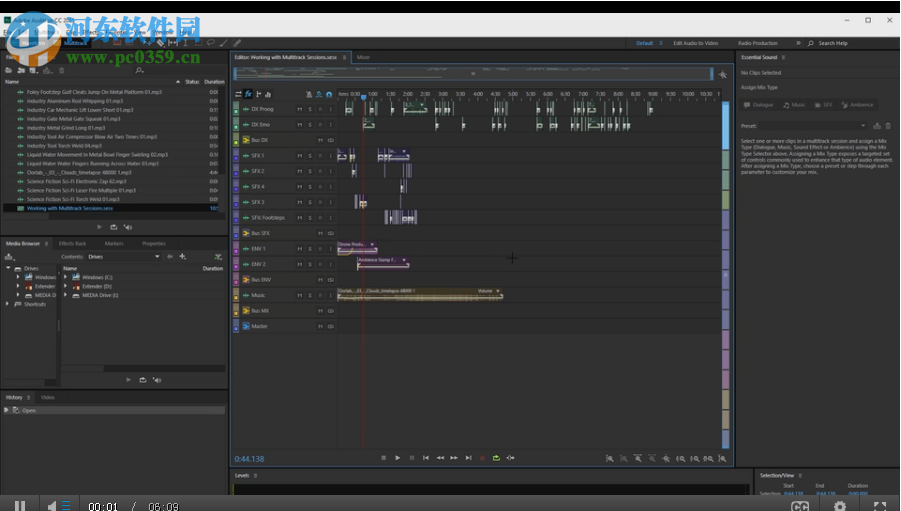Viewport: 901px width, 511px height.
Task: Switch to the Mixer tab
Action: click(x=363, y=57)
